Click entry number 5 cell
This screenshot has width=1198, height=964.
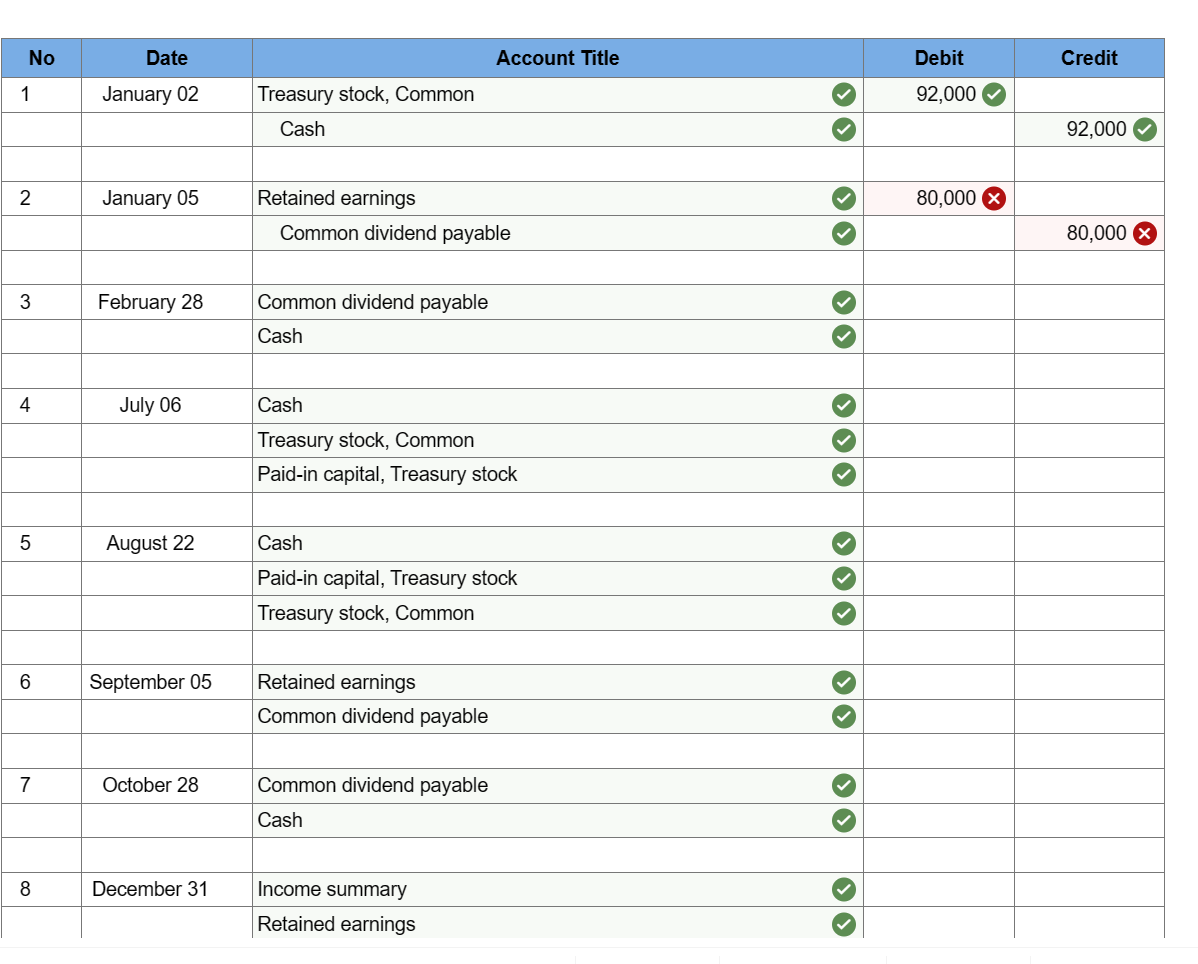[x=41, y=544]
